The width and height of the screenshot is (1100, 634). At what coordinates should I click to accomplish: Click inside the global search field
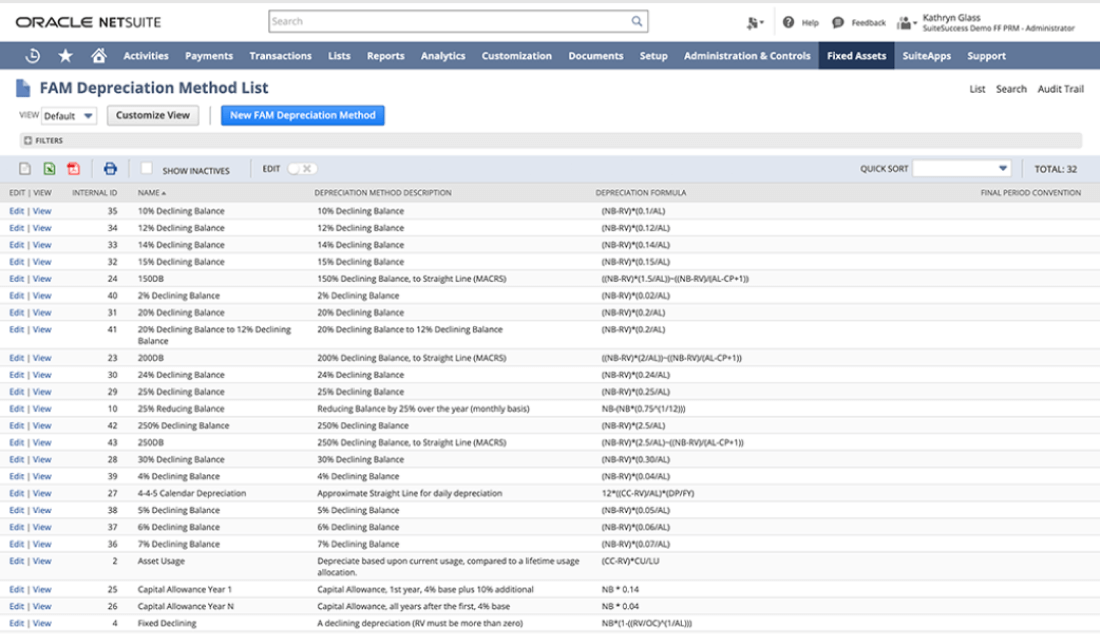[450, 20]
